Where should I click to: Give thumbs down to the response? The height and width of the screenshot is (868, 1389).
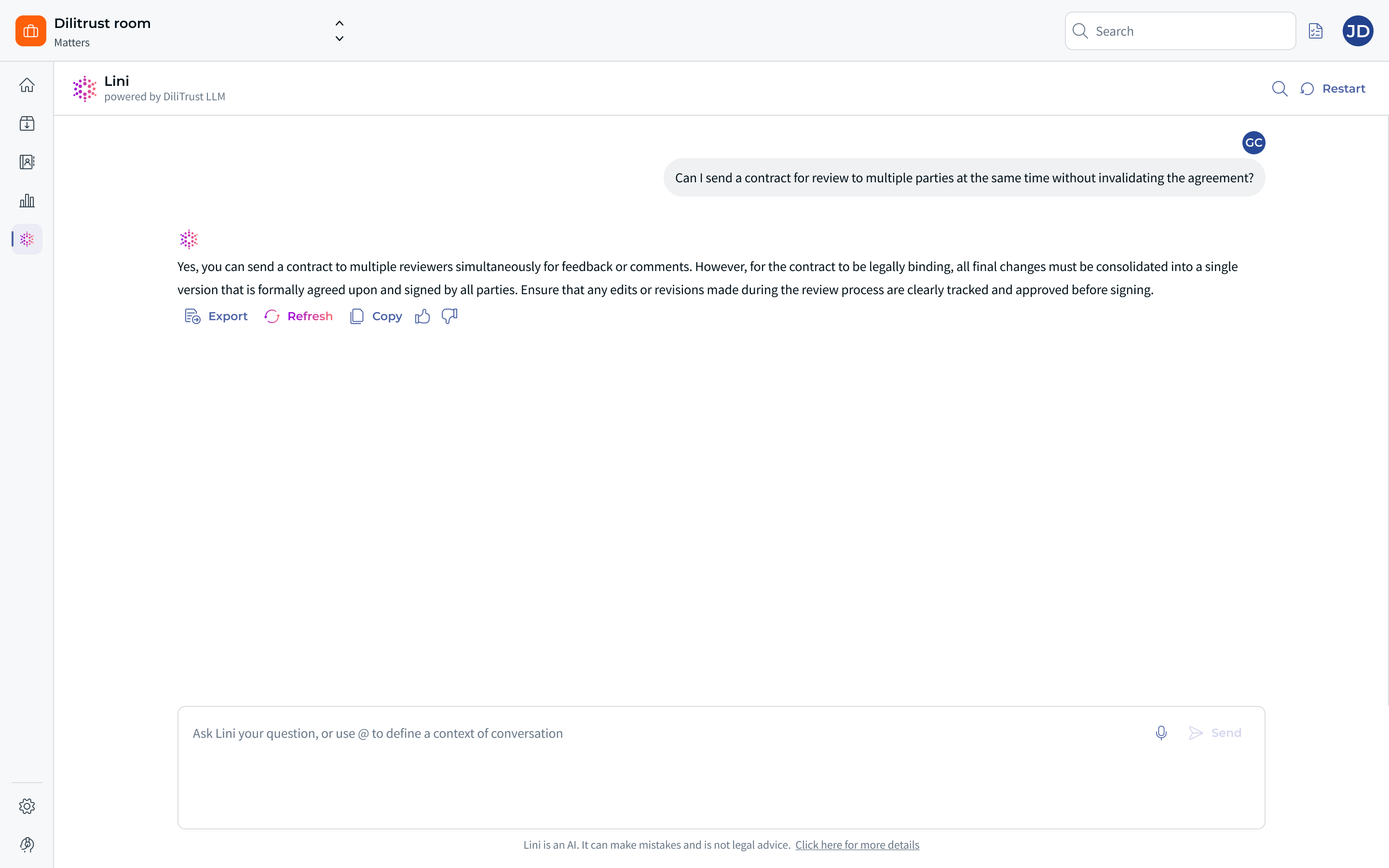click(449, 316)
